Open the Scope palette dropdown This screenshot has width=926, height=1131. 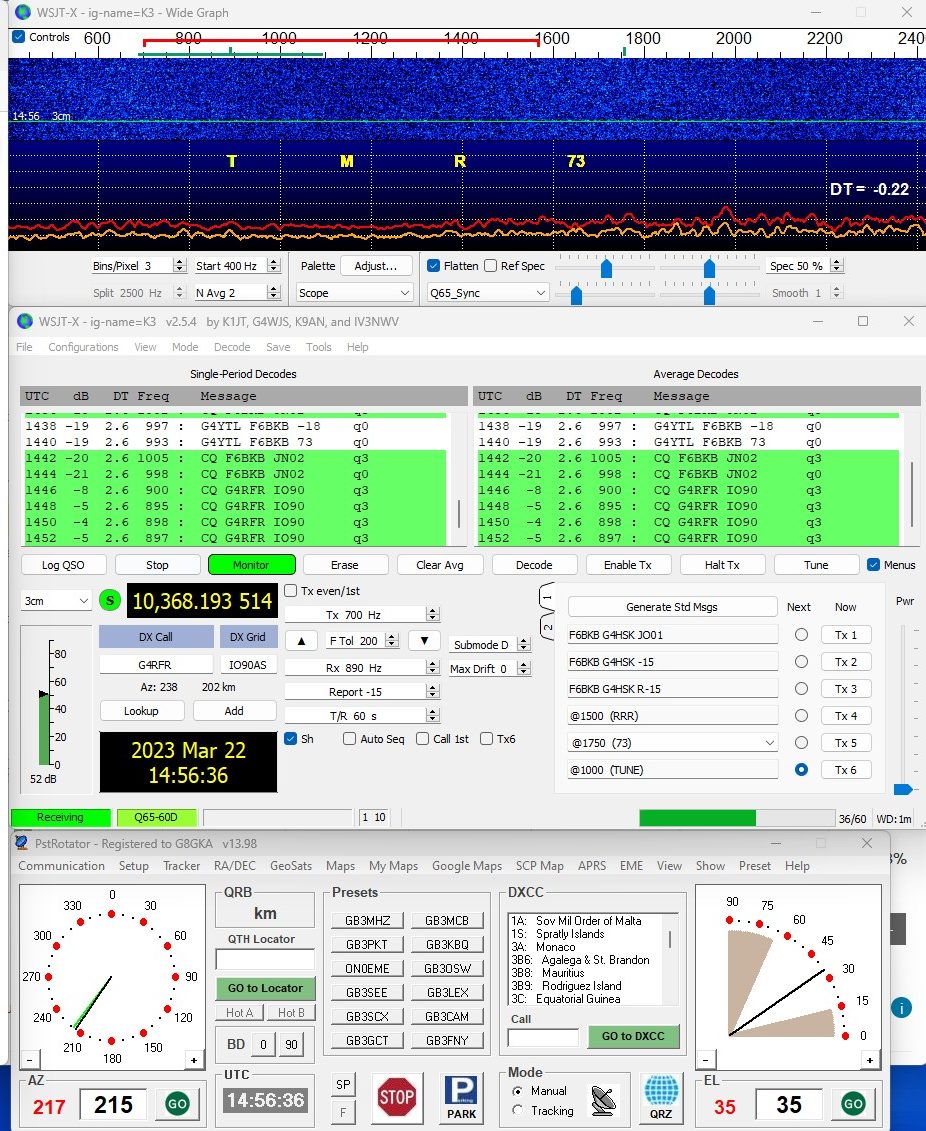[355, 293]
